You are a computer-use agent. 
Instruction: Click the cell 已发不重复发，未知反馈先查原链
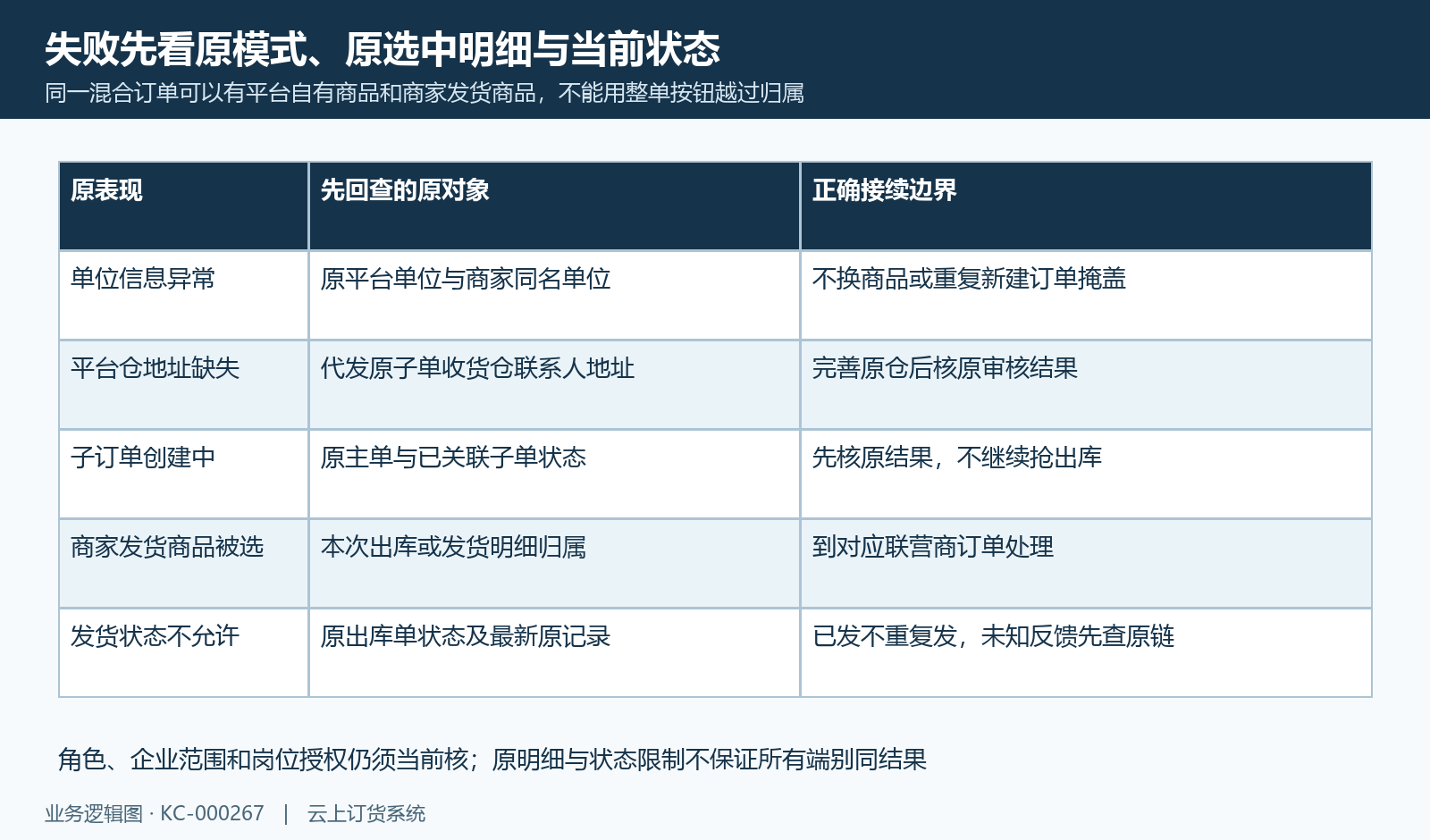(1086, 653)
